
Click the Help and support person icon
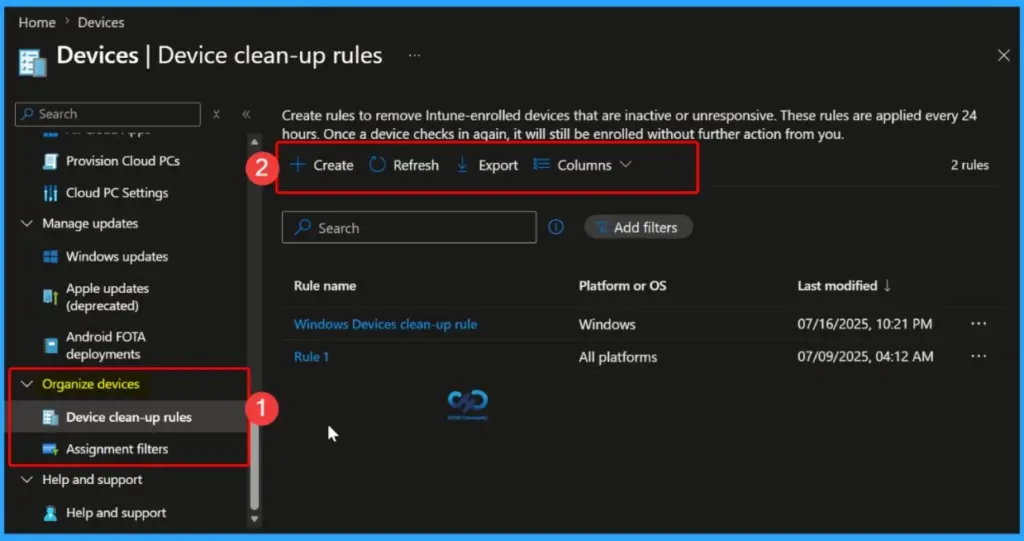pyautogui.click(x=50, y=513)
